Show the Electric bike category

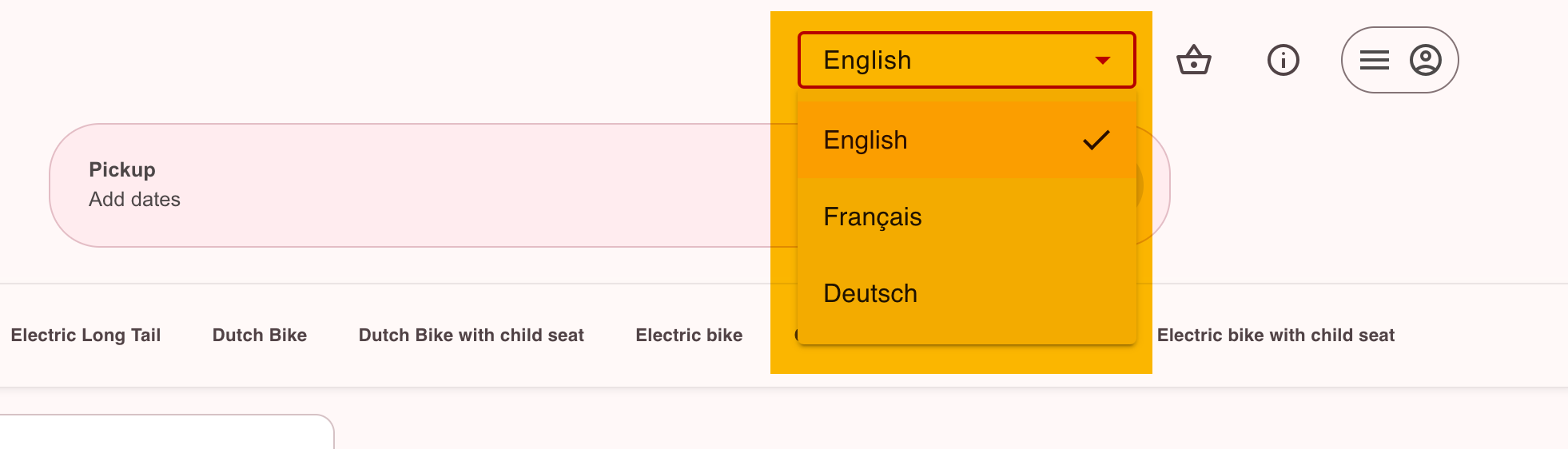689,336
